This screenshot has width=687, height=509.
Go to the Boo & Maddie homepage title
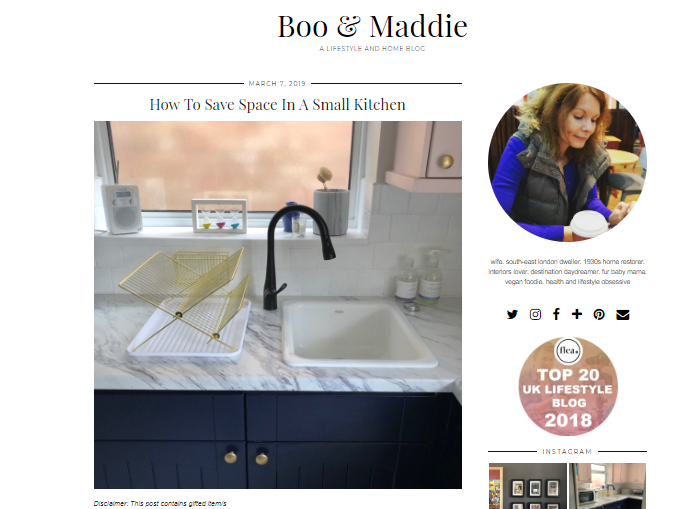(x=372, y=26)
